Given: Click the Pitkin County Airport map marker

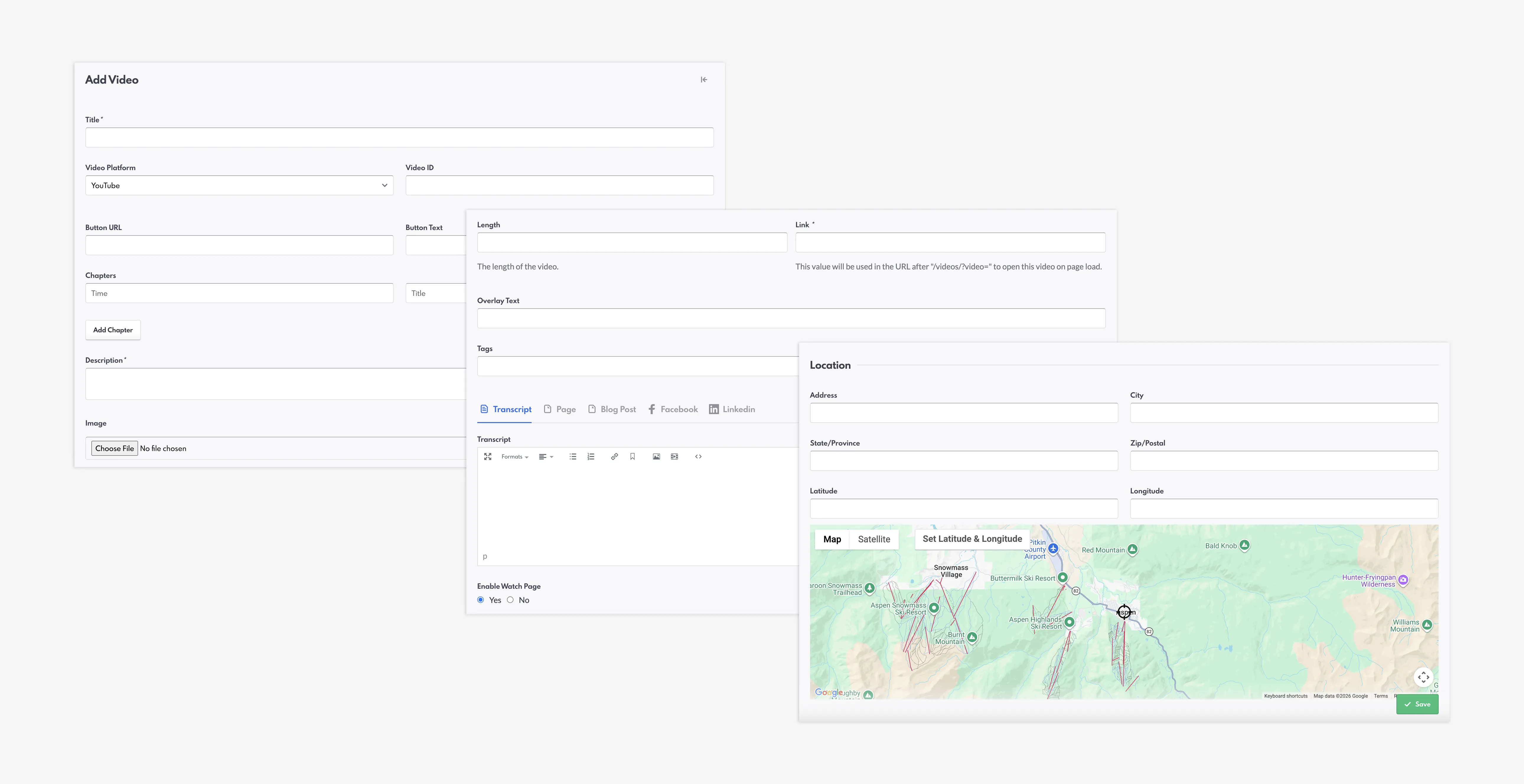Looking at the screenshot, I should tap(1053, 548).
